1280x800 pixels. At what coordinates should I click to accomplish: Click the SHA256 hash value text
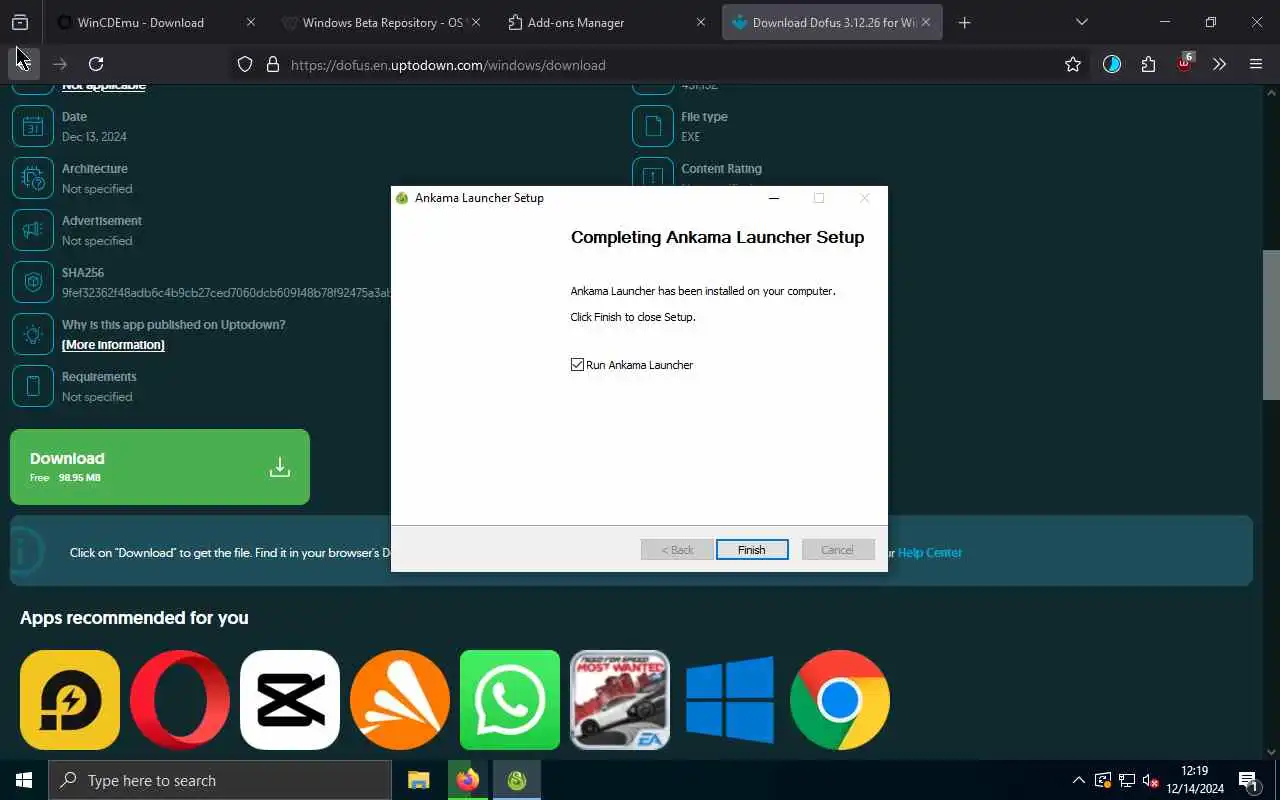226,293
